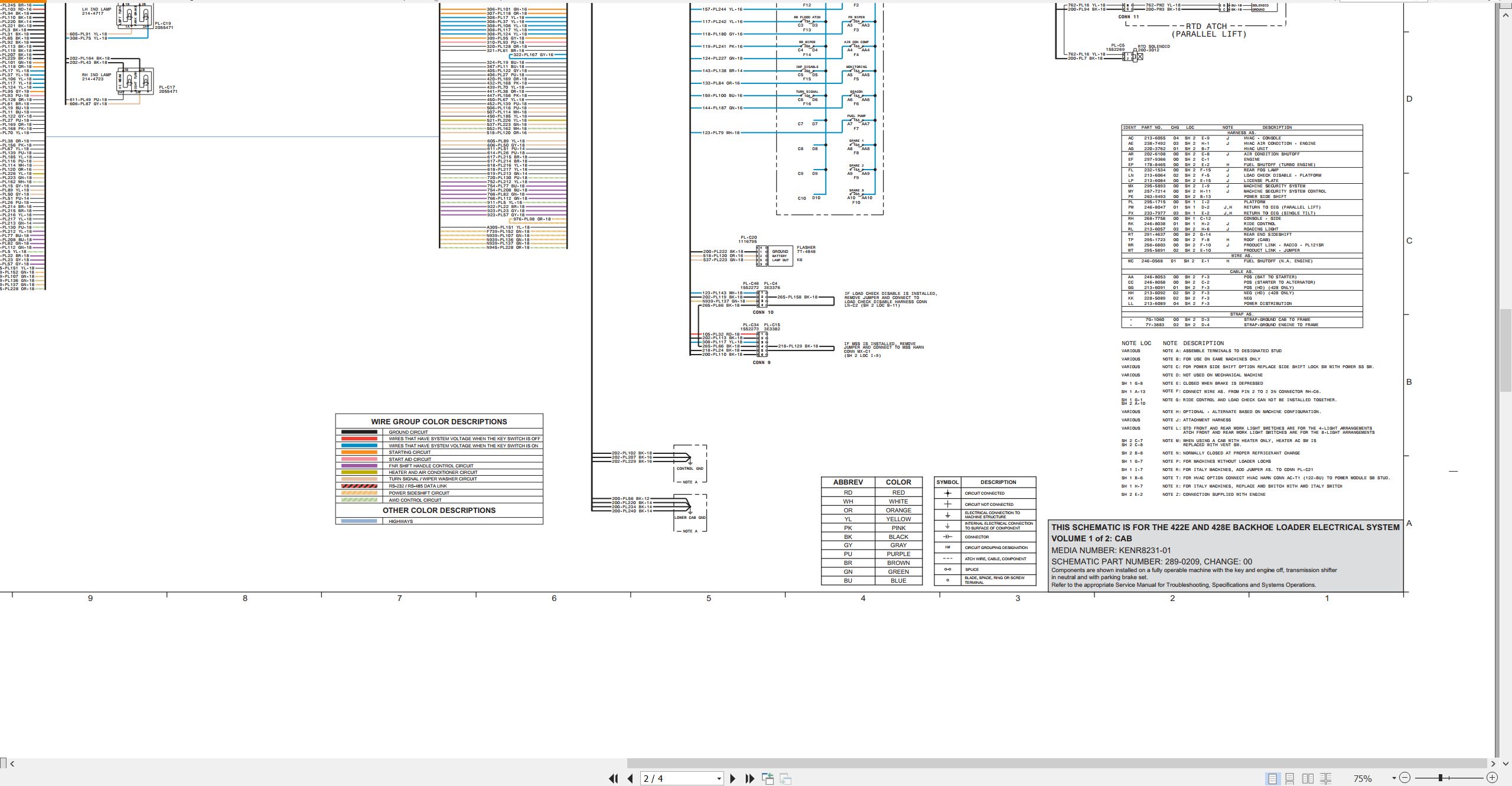Click the PURPLE color table cell
Viewport: 1512px width, 786px height.
(x=898, y=554)
